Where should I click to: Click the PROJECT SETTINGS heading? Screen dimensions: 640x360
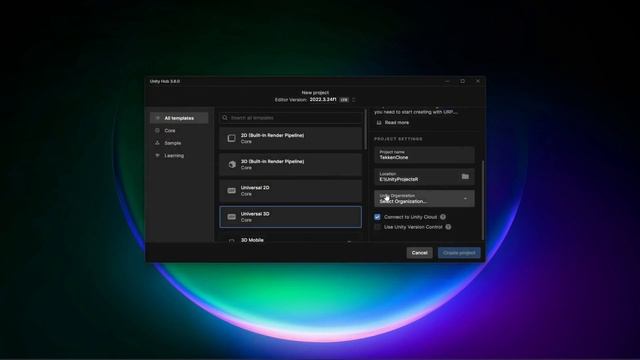398,139
